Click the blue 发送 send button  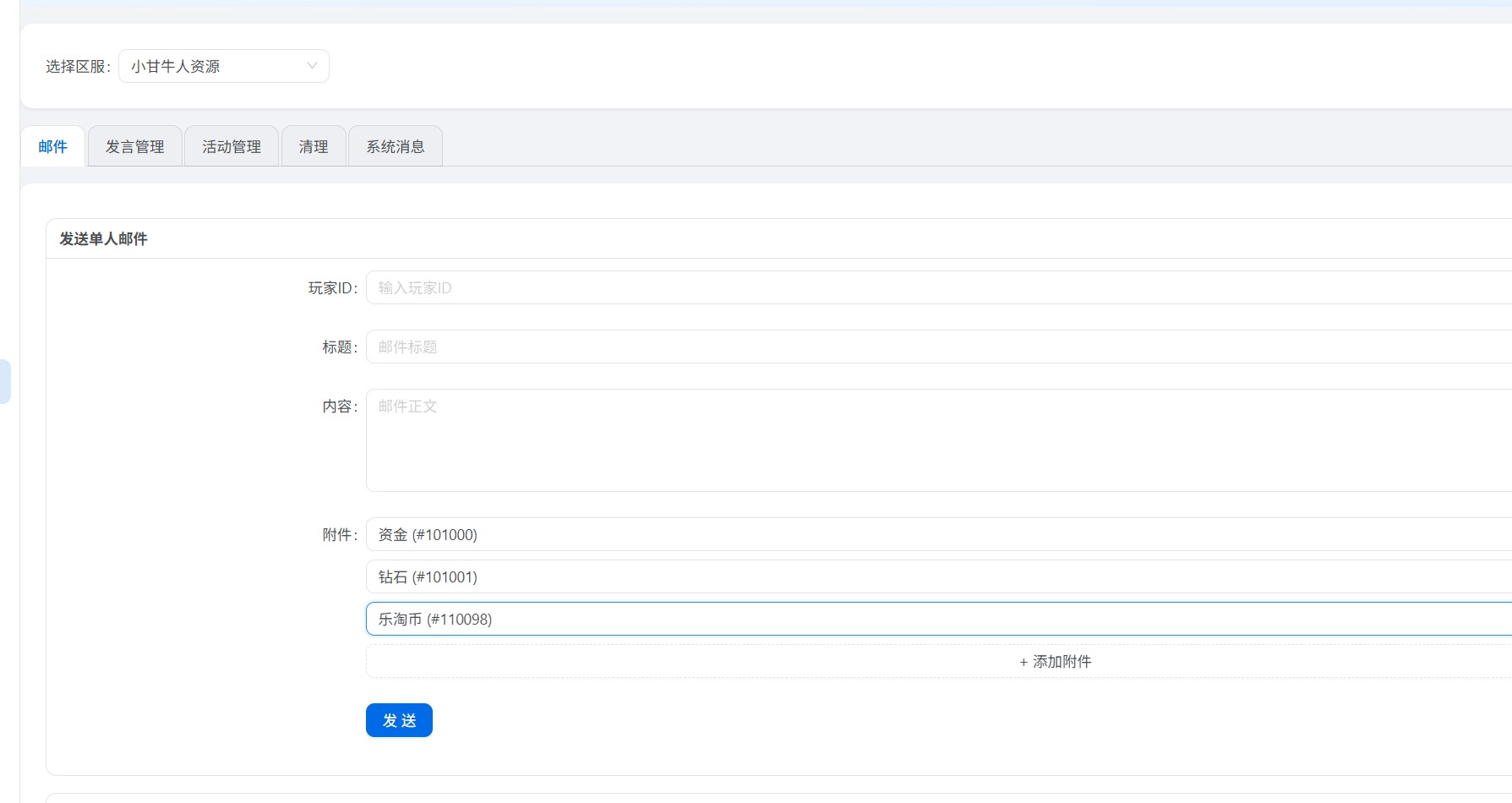coord(399,720)
